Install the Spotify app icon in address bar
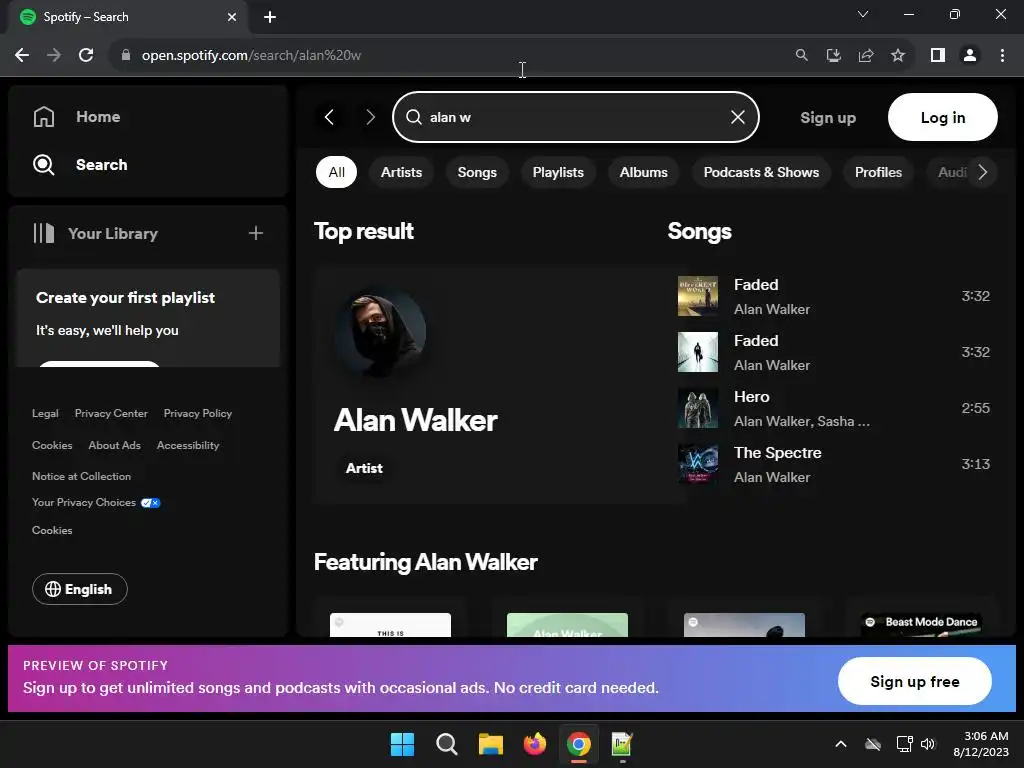Image resolution: width=1024 pixels, height=768 pixels. coord(833,56)
